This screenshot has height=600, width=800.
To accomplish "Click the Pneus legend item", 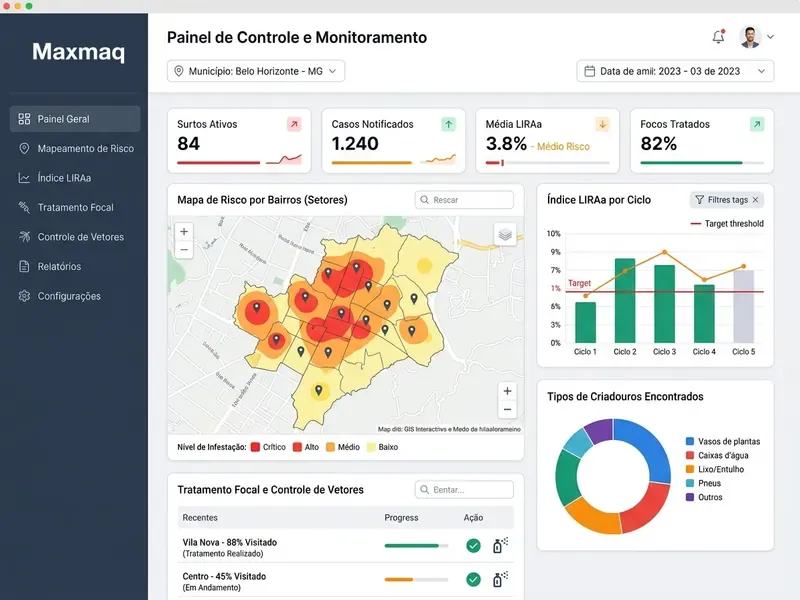I will (x=703, y=483).
